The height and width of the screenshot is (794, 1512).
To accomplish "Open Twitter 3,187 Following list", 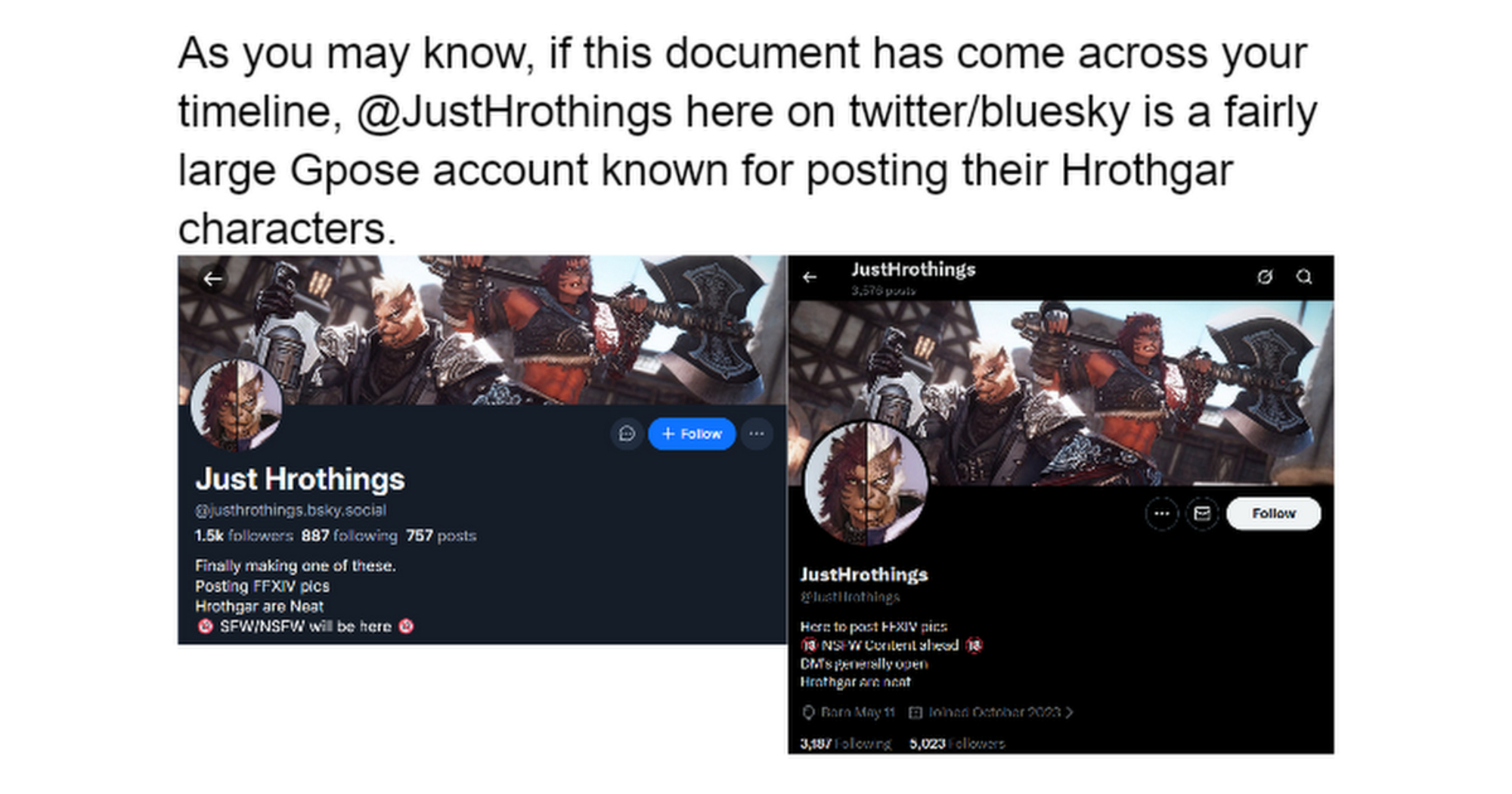I will pyautogui.click(x=845, y=743).
